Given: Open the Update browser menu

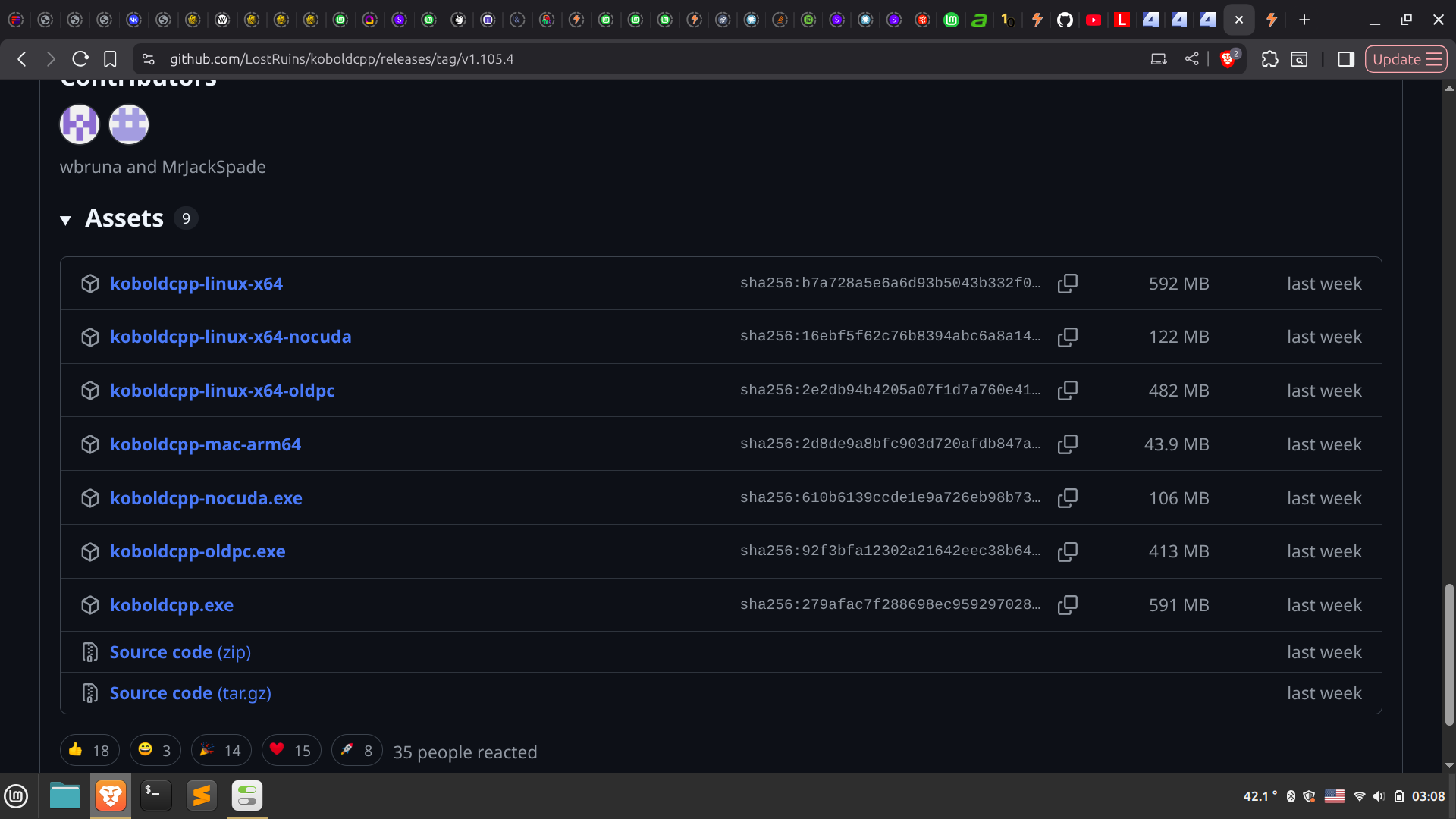Looking at the screenshot, I should (x=1406, y=59).
